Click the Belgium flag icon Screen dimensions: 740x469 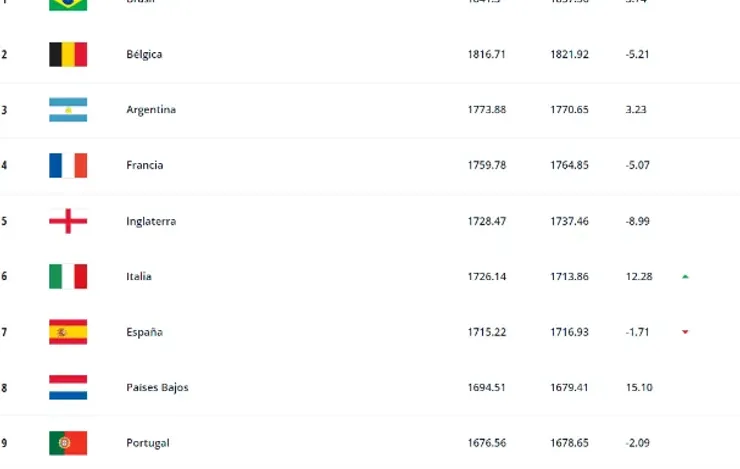pyautogui.click(x=68, y=54)
